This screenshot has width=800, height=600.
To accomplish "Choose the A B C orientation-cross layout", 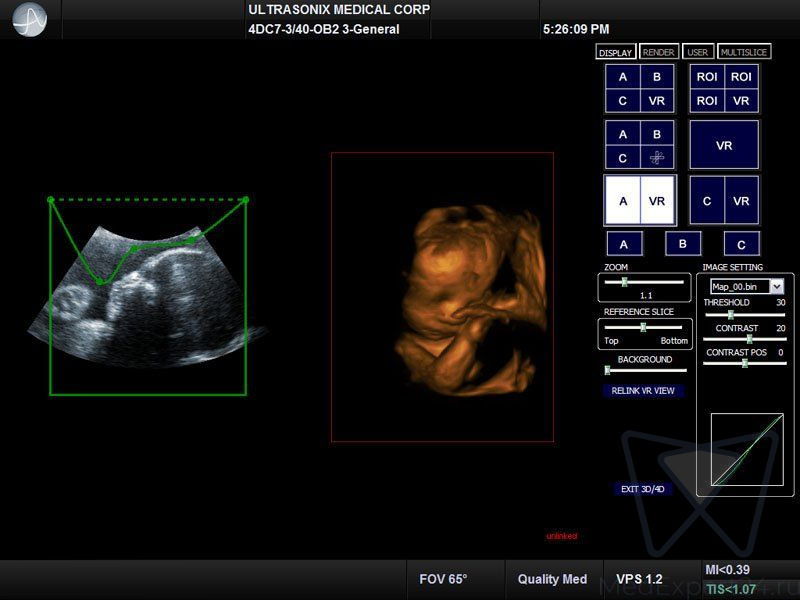I will click(640, 145).
